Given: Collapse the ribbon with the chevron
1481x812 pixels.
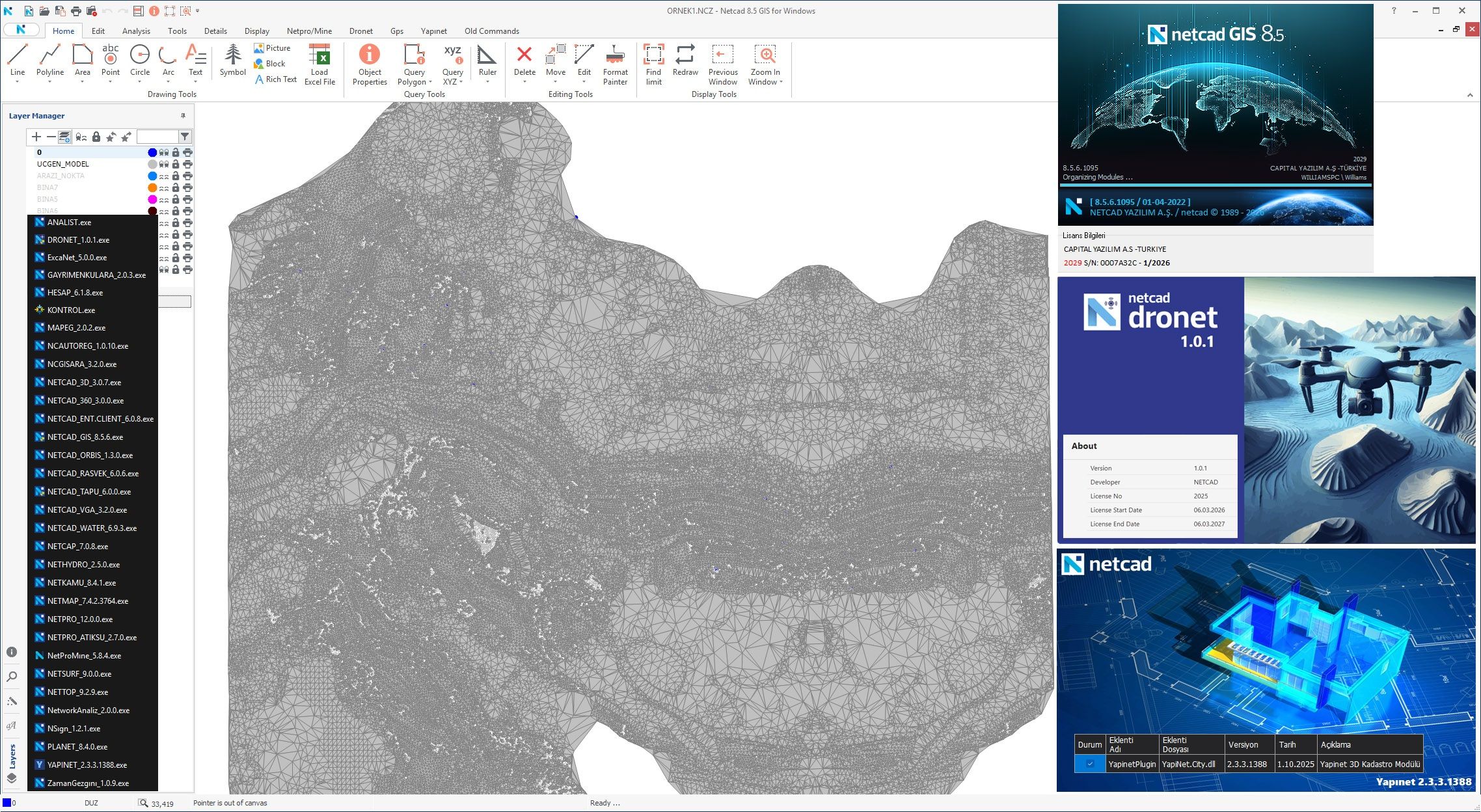Looking at the screenshot, I should (x=1469, y=95).
